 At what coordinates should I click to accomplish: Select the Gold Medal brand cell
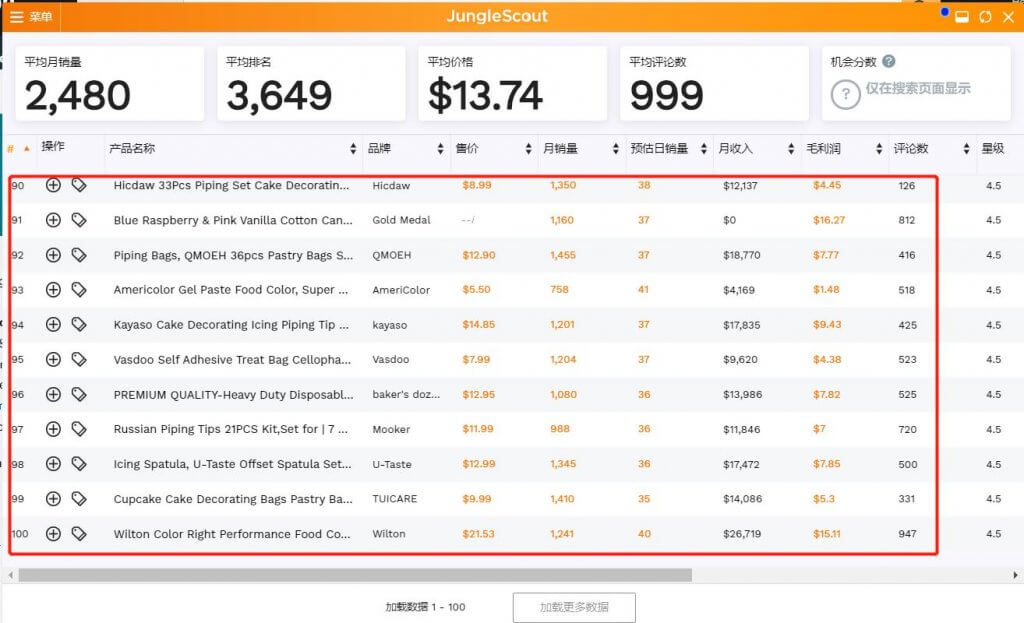tap(401, 220)
